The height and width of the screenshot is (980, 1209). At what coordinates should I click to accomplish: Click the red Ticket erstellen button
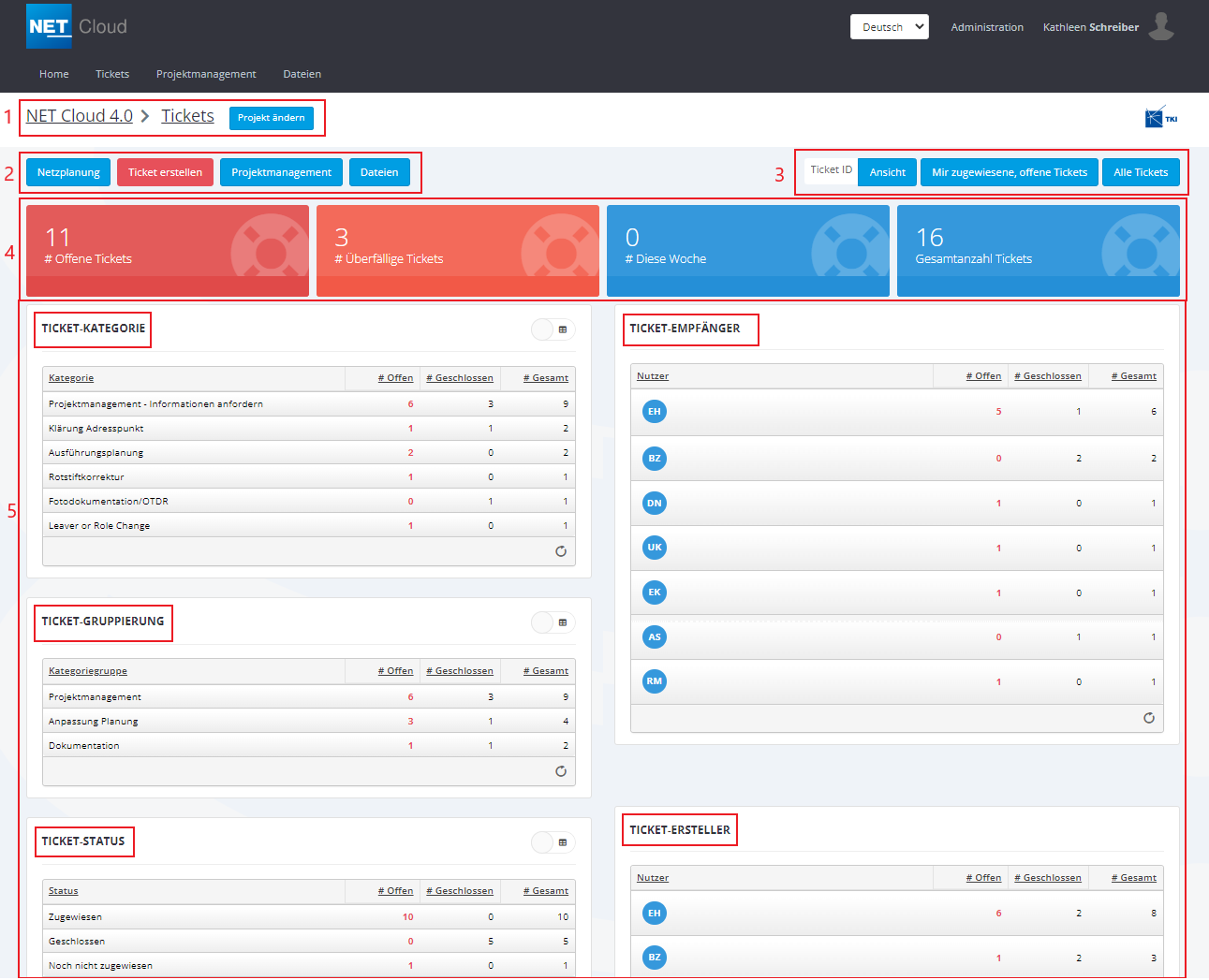pyautogui.click(x=165, y=172)
